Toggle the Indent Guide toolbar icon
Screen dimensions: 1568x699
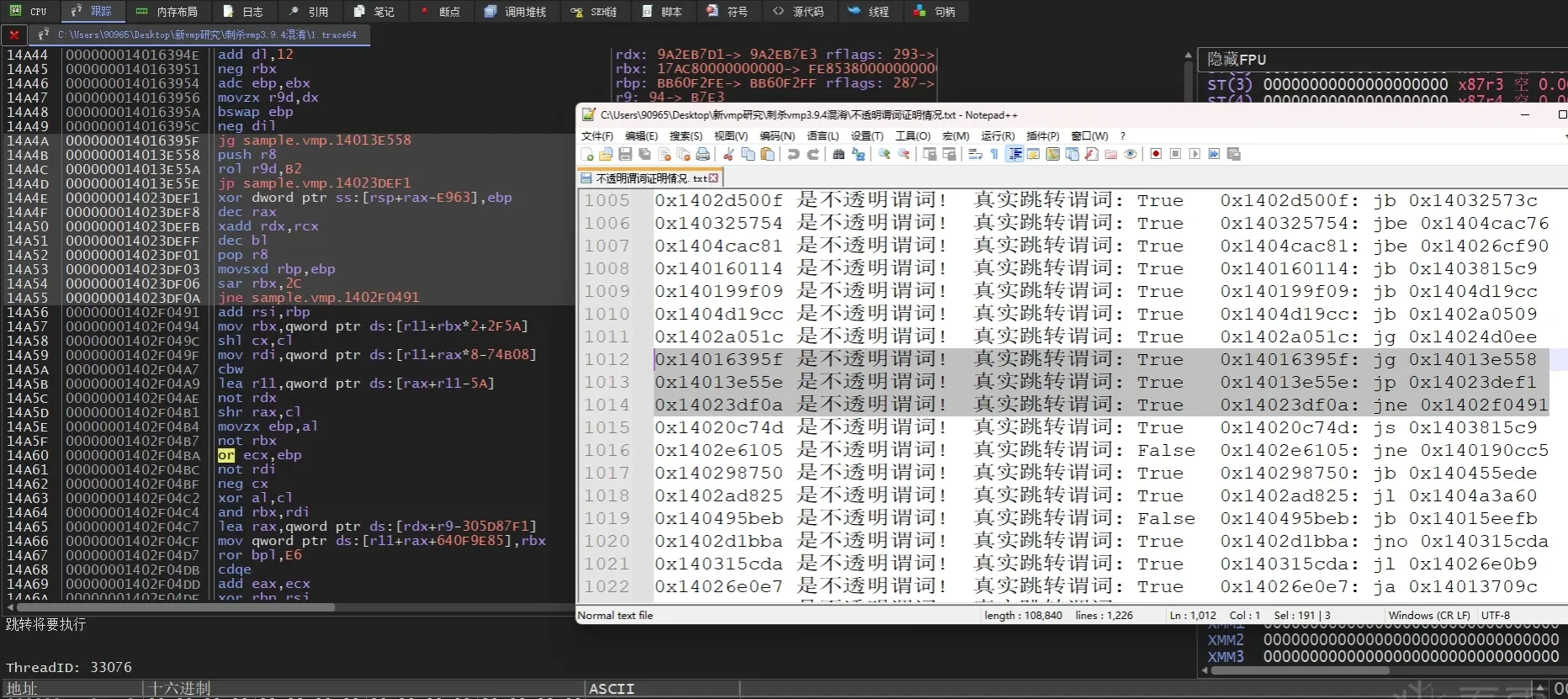pos(1014,154)
